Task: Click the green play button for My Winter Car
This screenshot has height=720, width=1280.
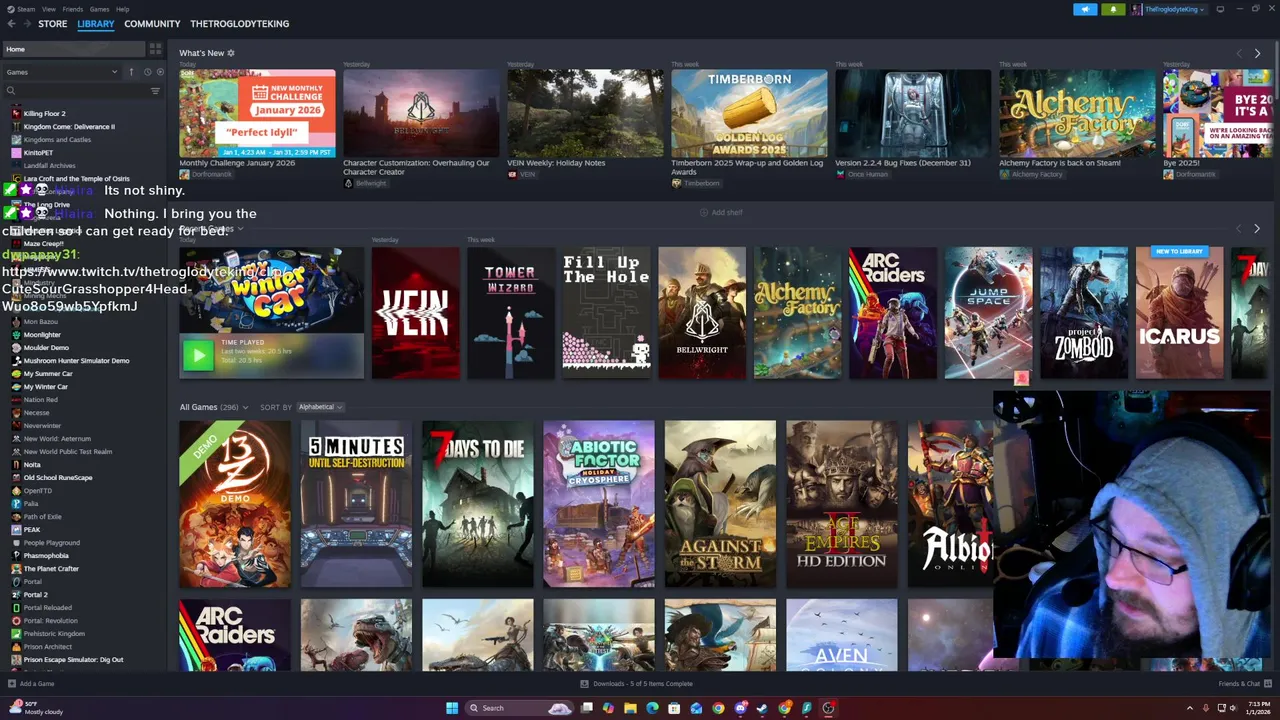Action: point(198,354)
